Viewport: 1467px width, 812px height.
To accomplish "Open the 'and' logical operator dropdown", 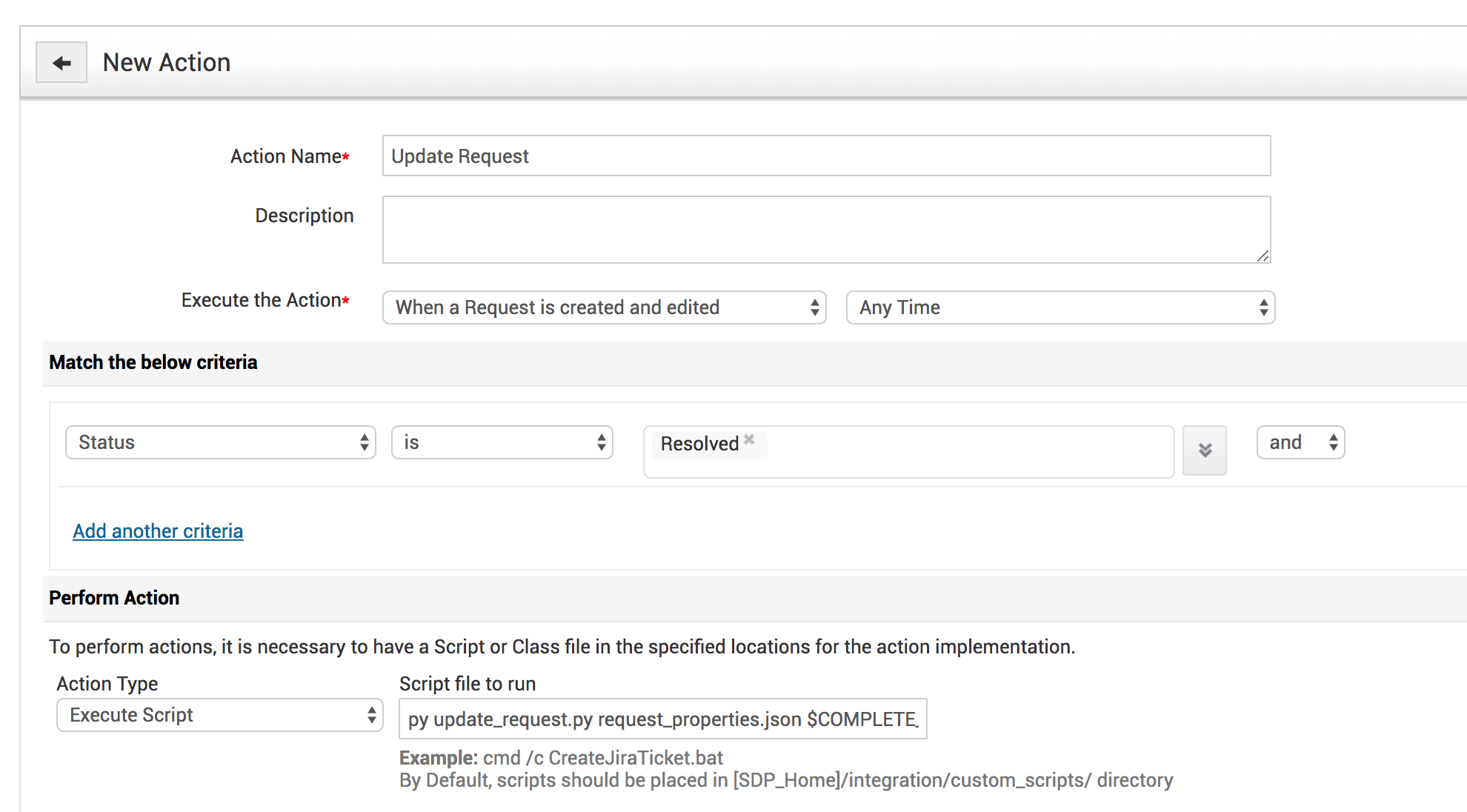I will coord(1300,442).
